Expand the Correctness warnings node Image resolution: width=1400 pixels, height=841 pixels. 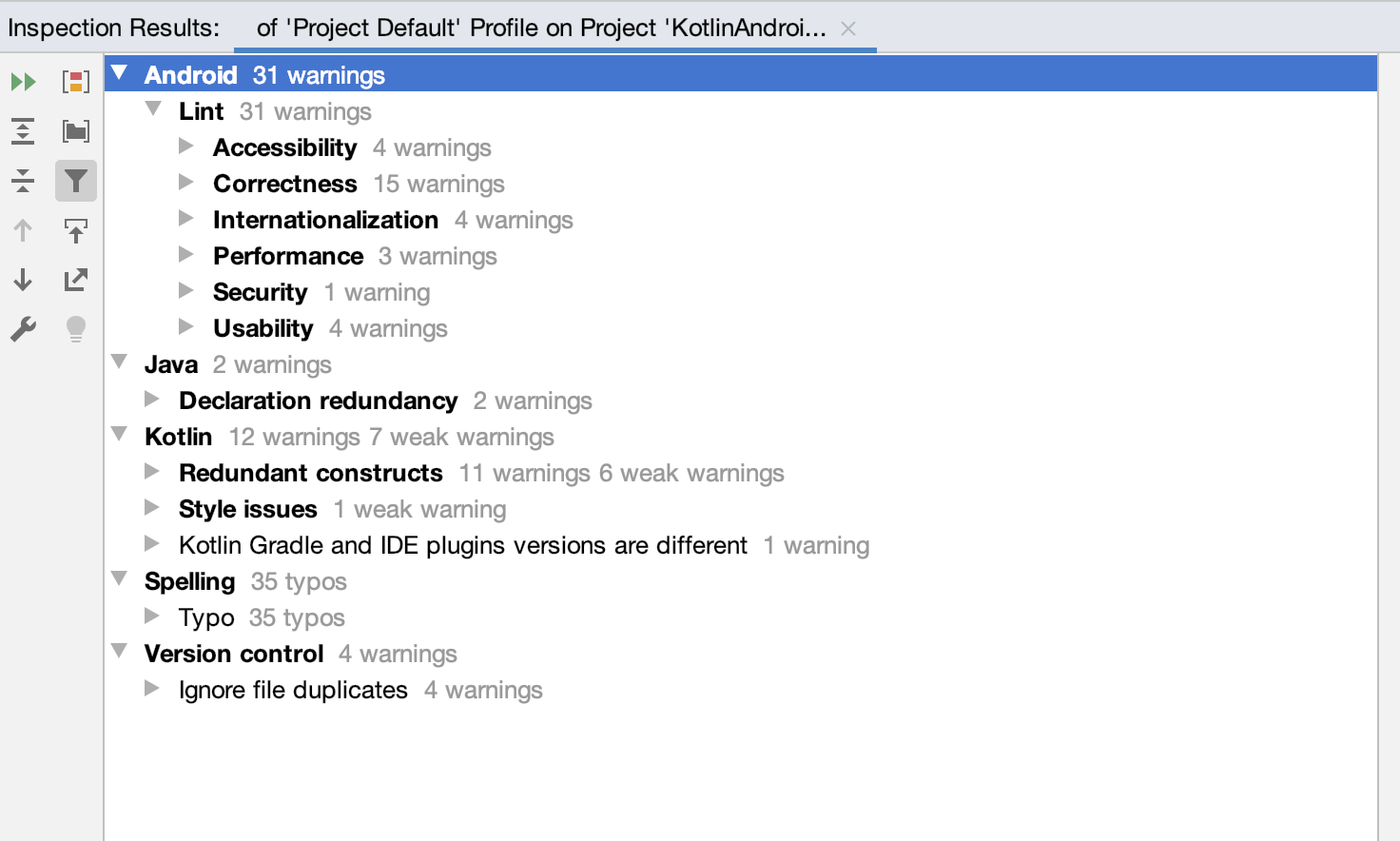(x=186, y=183)
